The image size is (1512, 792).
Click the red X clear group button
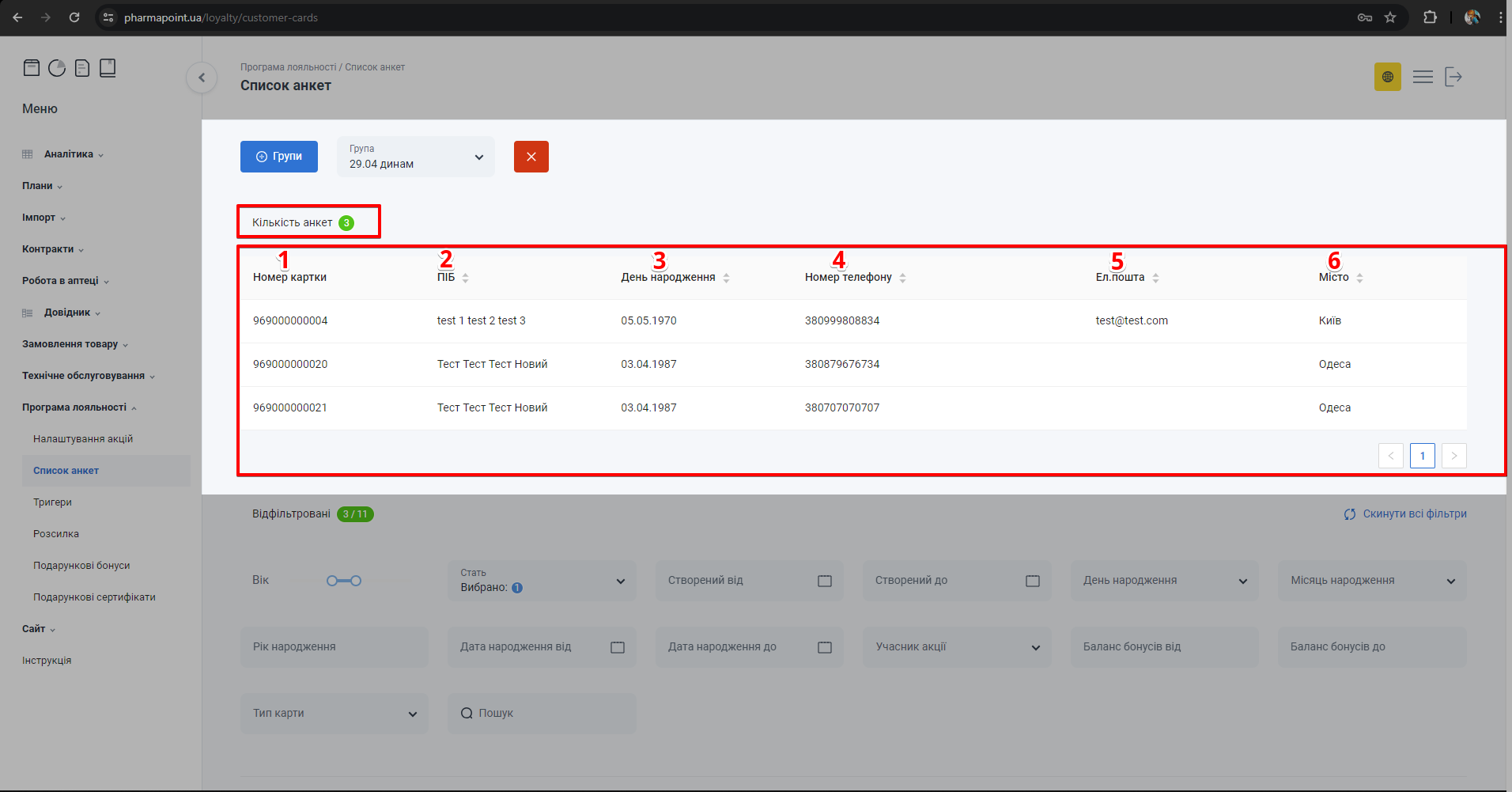pyautogui.click(x=531, y=157)
